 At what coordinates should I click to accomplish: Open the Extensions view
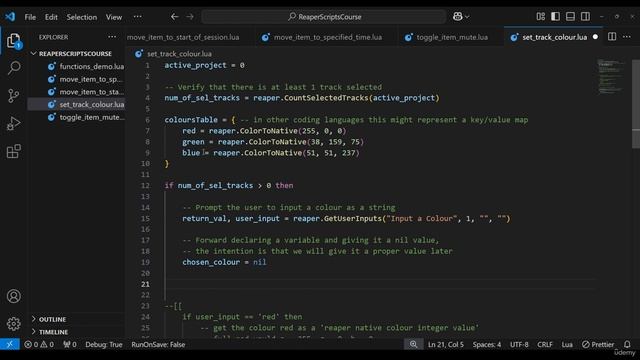(13, 151)
